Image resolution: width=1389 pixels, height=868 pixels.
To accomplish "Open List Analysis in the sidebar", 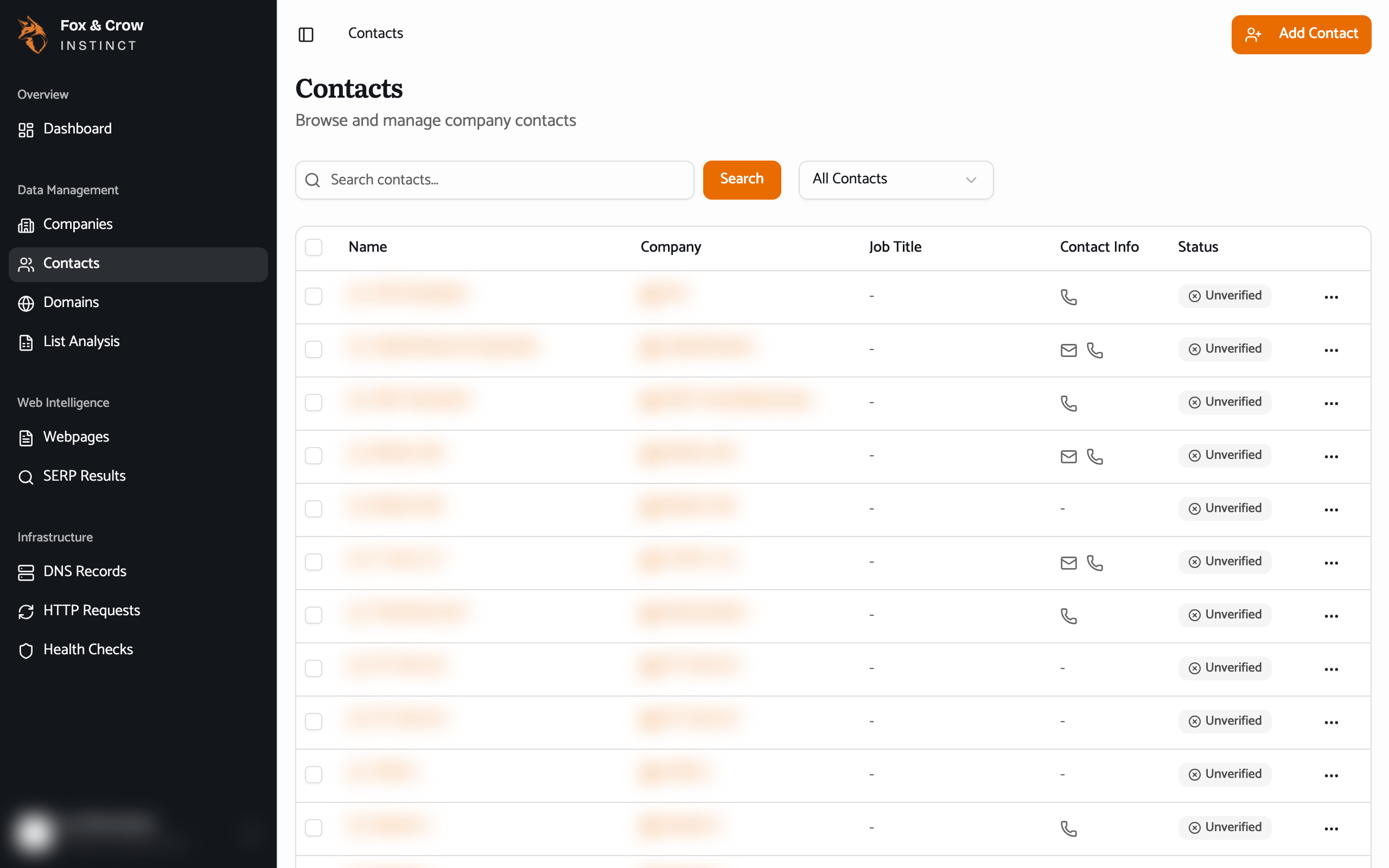I will pos(138,342).
